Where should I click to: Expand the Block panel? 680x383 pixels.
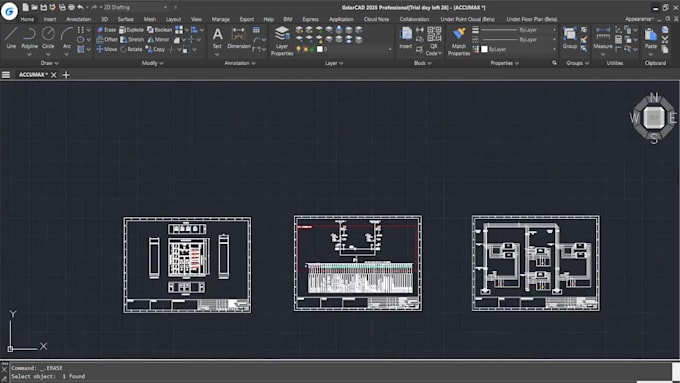coord(422,63)
